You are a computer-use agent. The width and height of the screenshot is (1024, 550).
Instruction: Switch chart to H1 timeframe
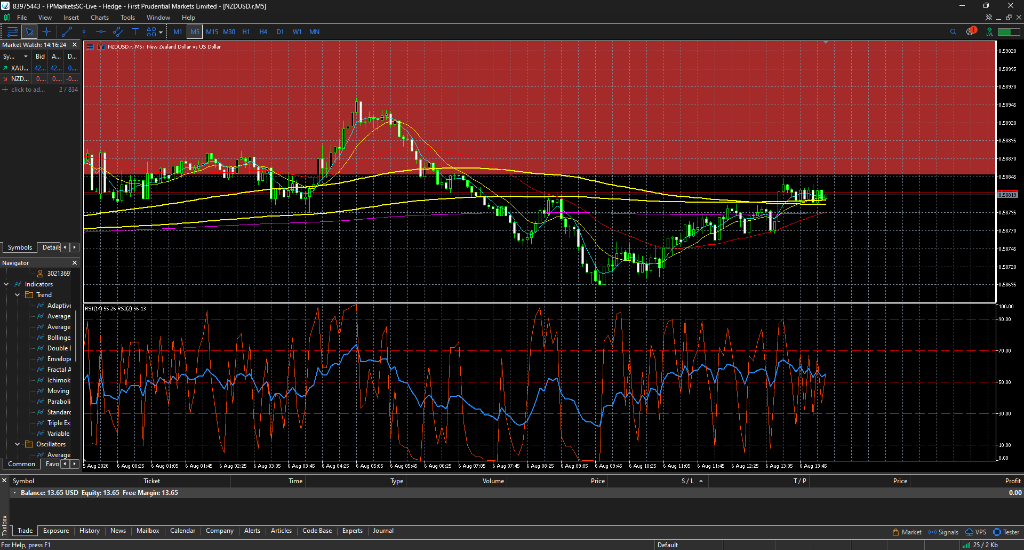point(246,31)
